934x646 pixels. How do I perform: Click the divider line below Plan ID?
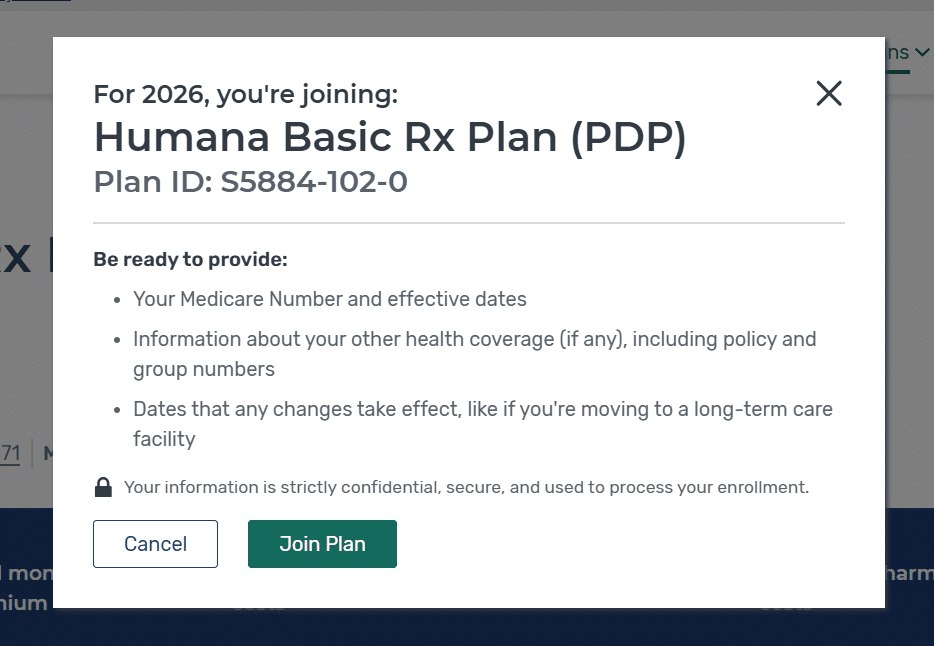point(468,222)
